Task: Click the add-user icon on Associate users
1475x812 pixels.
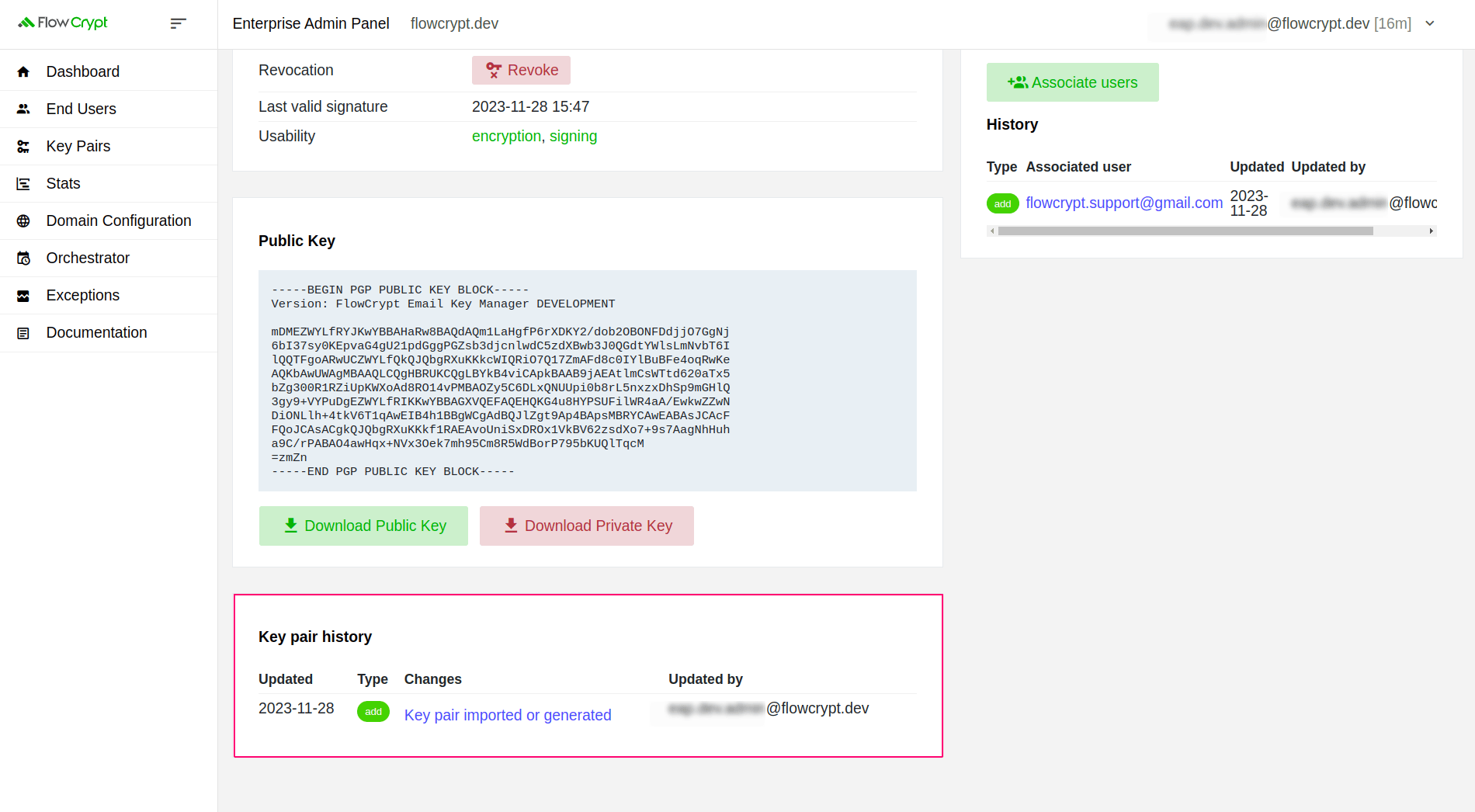Action: 1018,82
